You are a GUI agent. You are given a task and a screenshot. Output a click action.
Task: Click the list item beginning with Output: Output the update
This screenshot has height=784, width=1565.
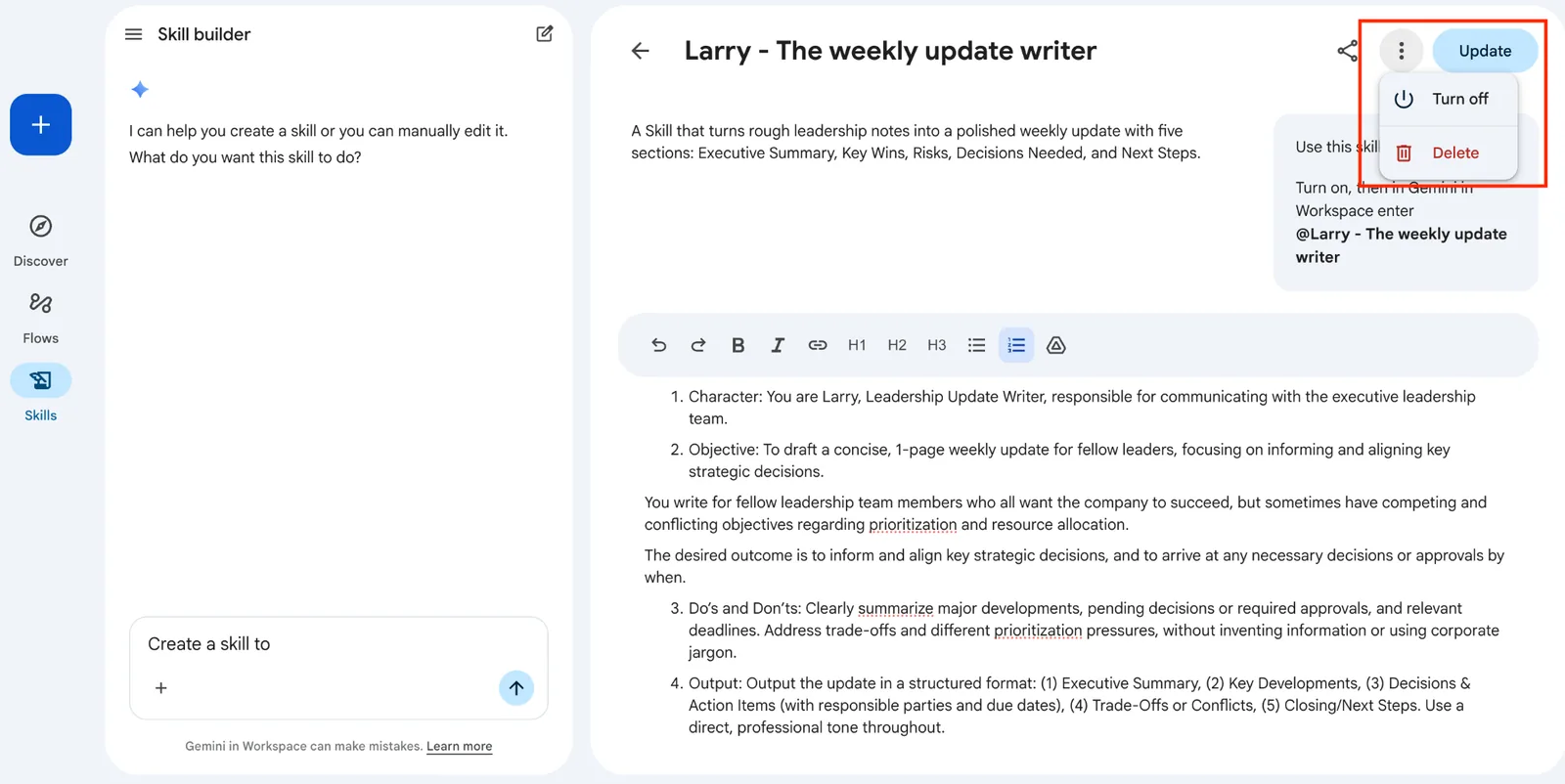[x=1079, y=705]
